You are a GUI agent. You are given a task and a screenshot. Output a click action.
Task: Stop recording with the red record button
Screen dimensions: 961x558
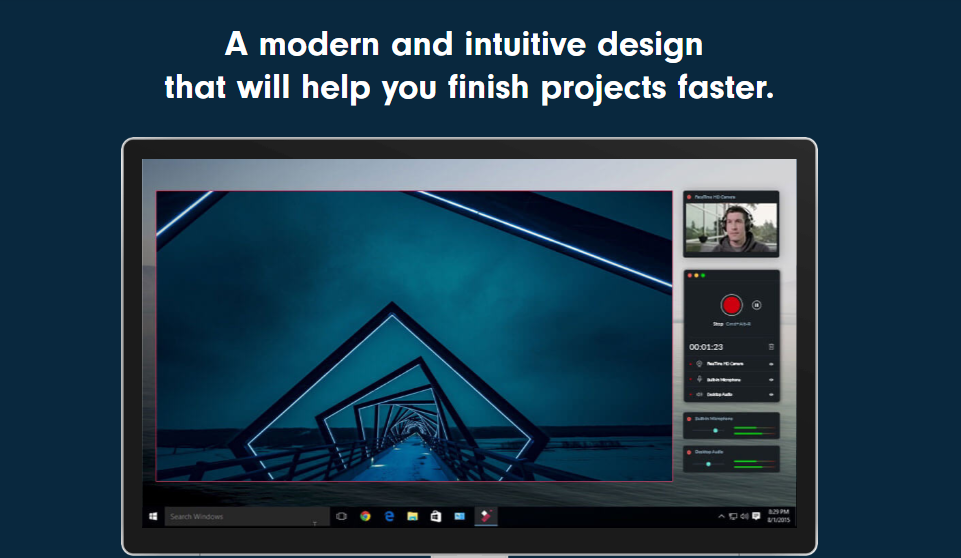click(731, 305)
